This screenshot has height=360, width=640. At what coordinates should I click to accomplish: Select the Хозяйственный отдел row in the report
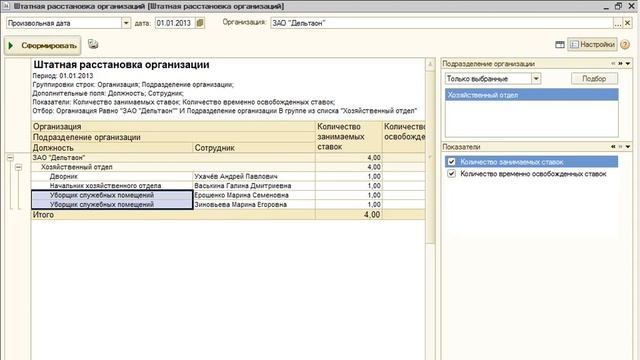point(173,167)
